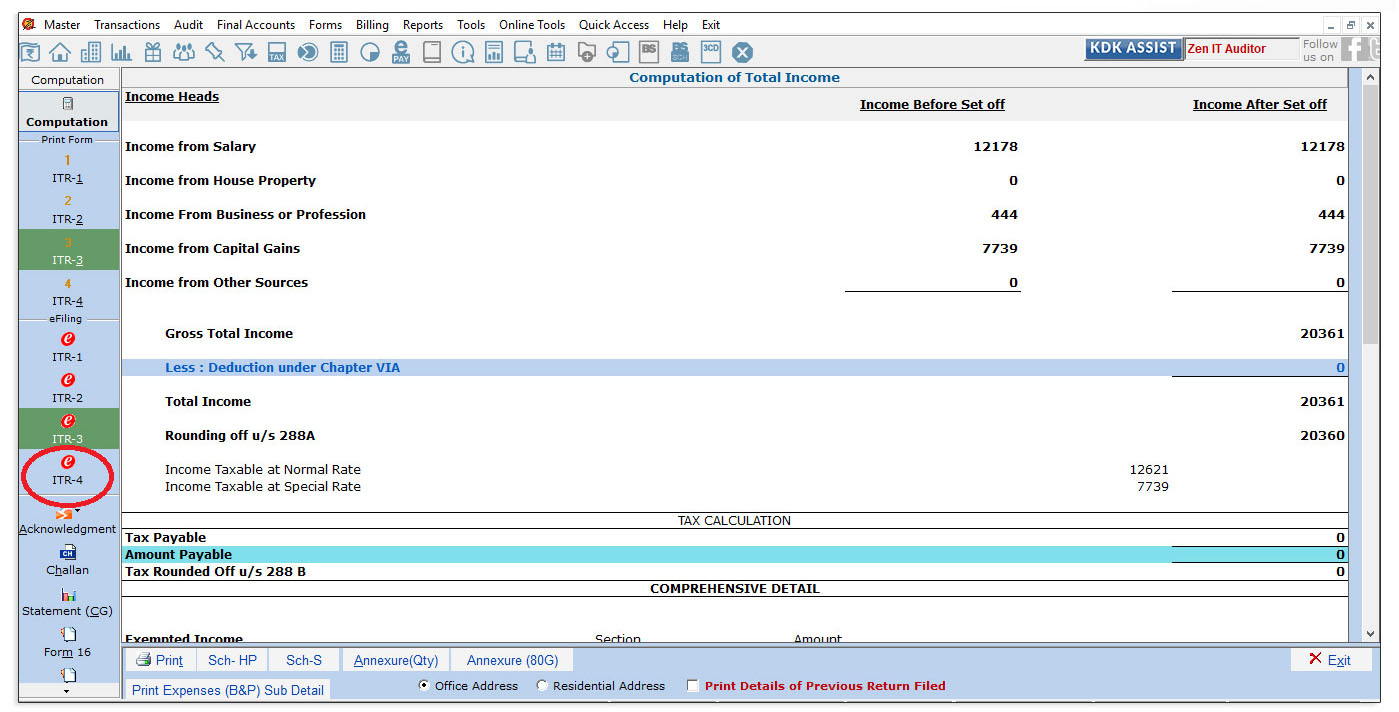The height and width of the screenshot is (712, 1399).
Task: Open eFiling ITR-4 in sidebar
Action: pos(68,469)
